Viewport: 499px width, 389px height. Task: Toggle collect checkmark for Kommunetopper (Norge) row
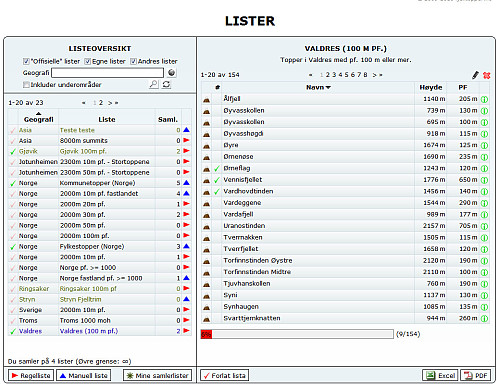(13, 183)
